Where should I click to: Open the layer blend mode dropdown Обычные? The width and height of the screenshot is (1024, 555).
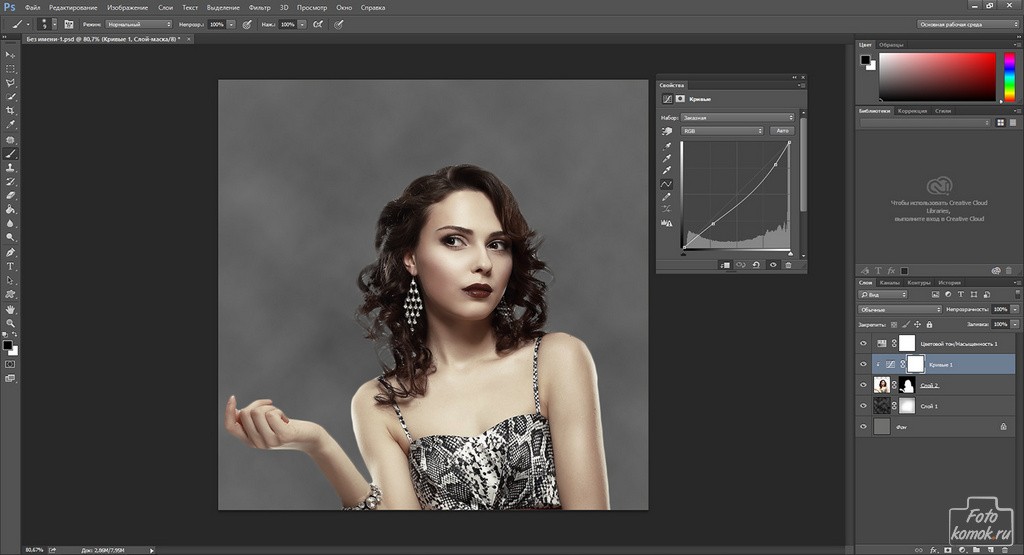[x=900, y=310]
